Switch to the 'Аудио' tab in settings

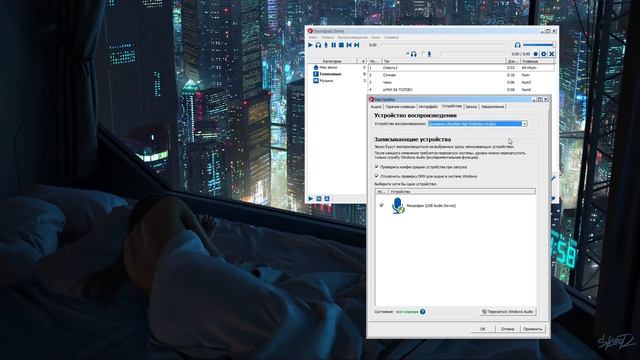tap(376, 107)
